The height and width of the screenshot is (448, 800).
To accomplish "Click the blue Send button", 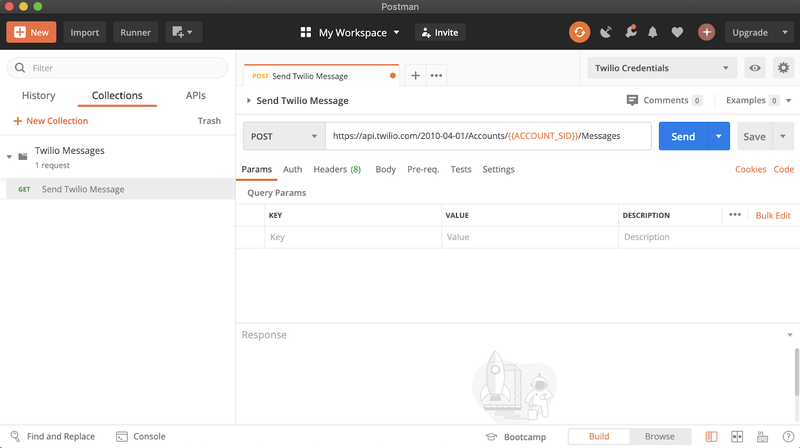I will click(683, 136).
